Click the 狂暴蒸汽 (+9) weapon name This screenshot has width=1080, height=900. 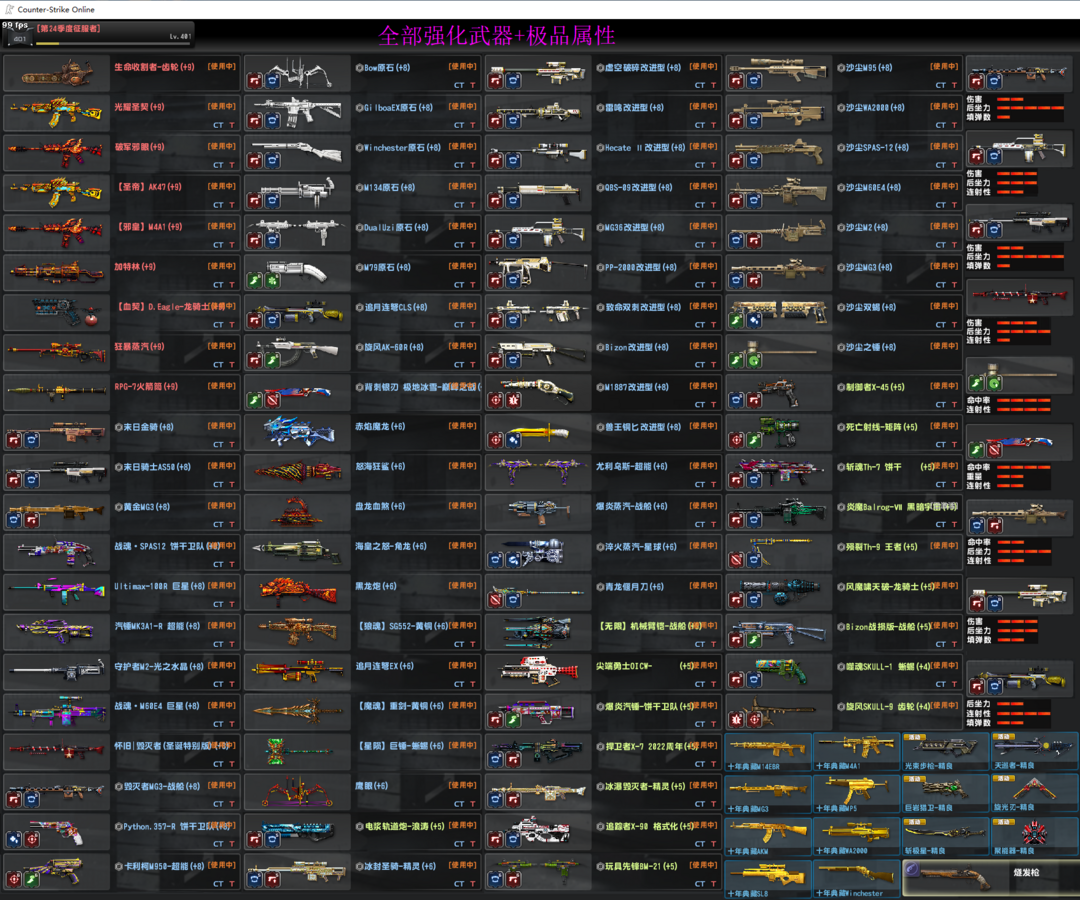[x=139, y=346]
